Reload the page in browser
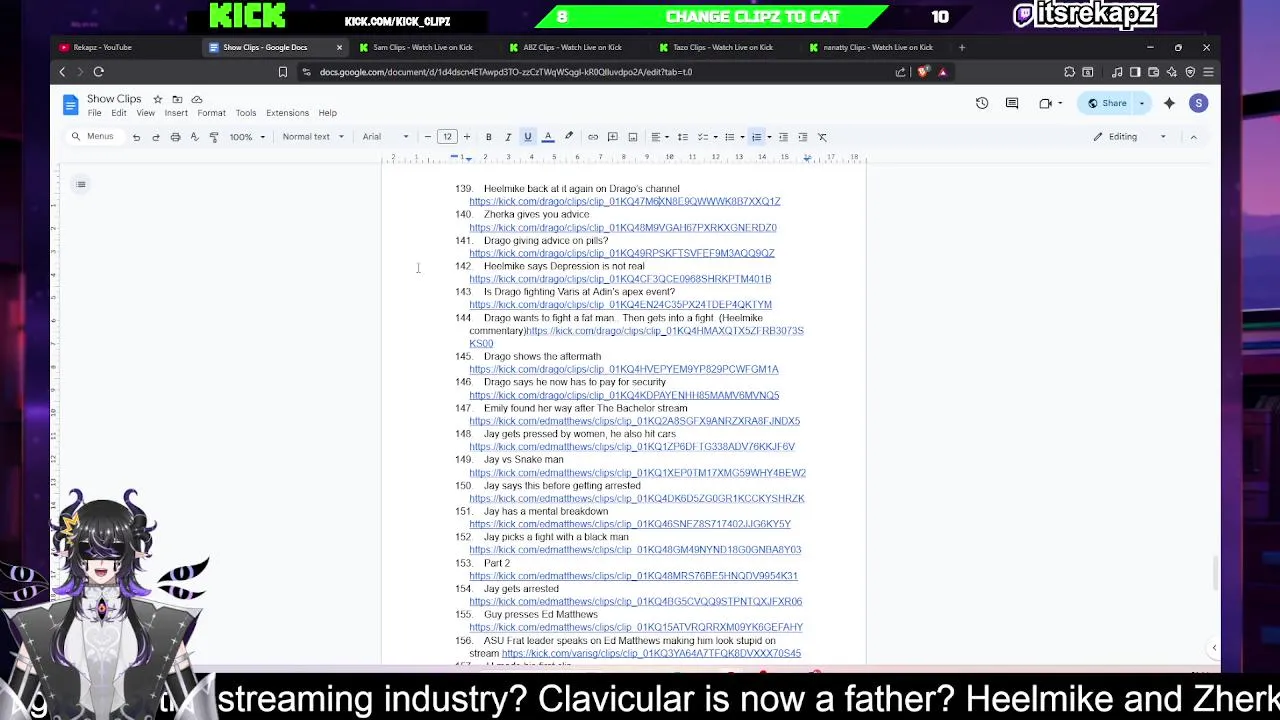 tap(99, 72)
